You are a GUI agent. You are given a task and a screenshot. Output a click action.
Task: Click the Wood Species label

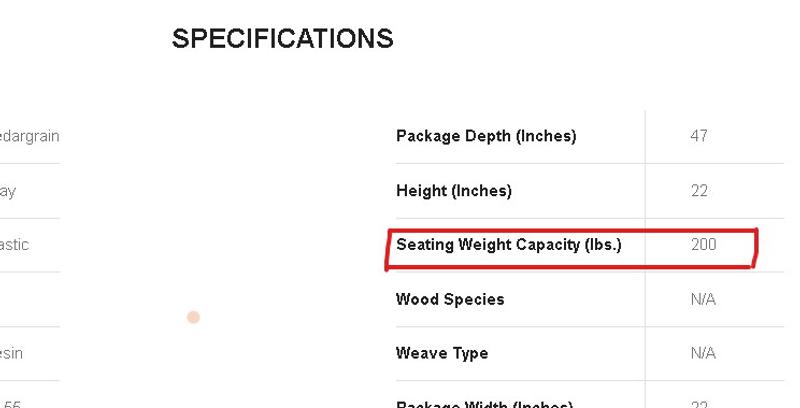[x=450, y=299]
